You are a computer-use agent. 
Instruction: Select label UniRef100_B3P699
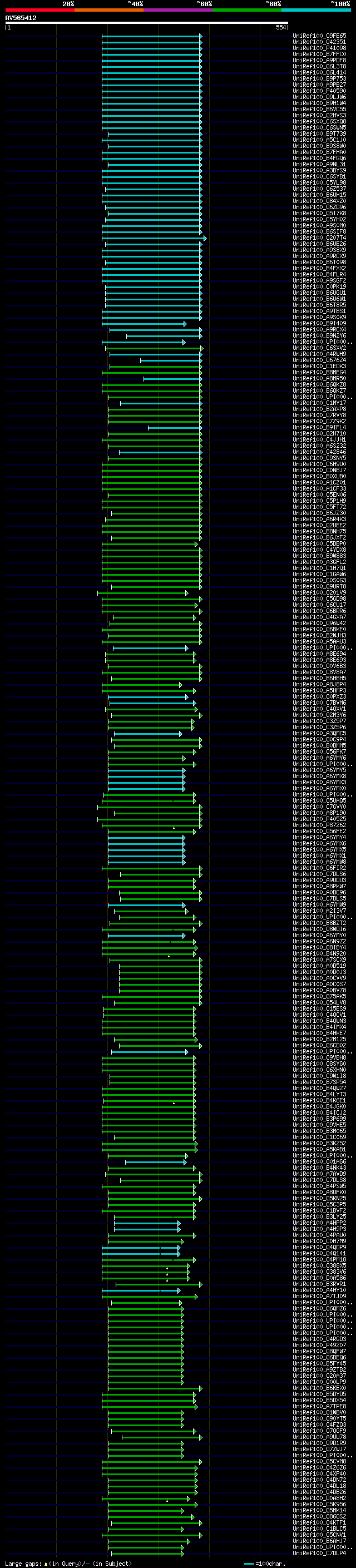(319, 1119)
